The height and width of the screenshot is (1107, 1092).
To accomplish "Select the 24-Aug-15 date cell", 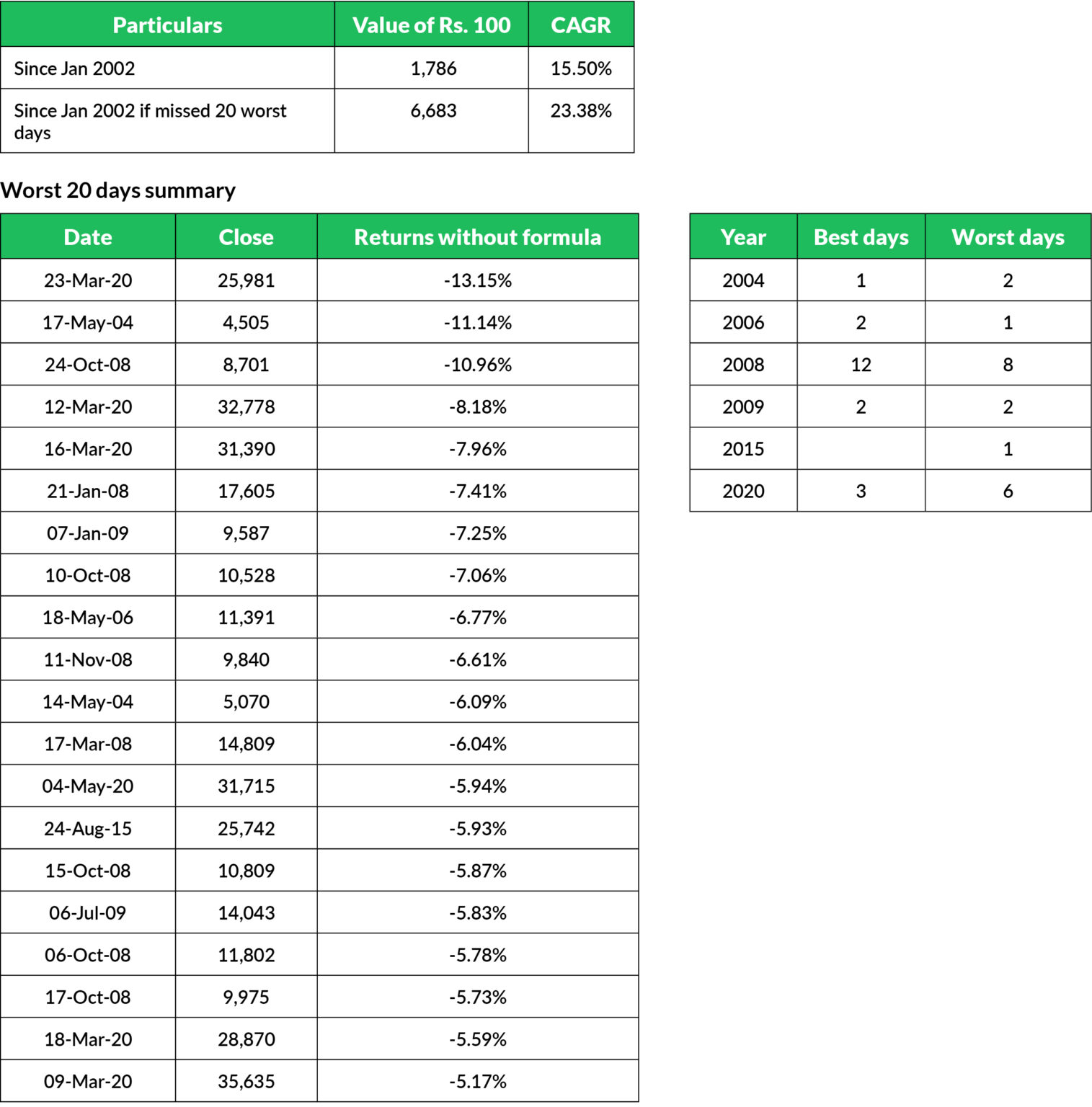I will tap(88, 829).
